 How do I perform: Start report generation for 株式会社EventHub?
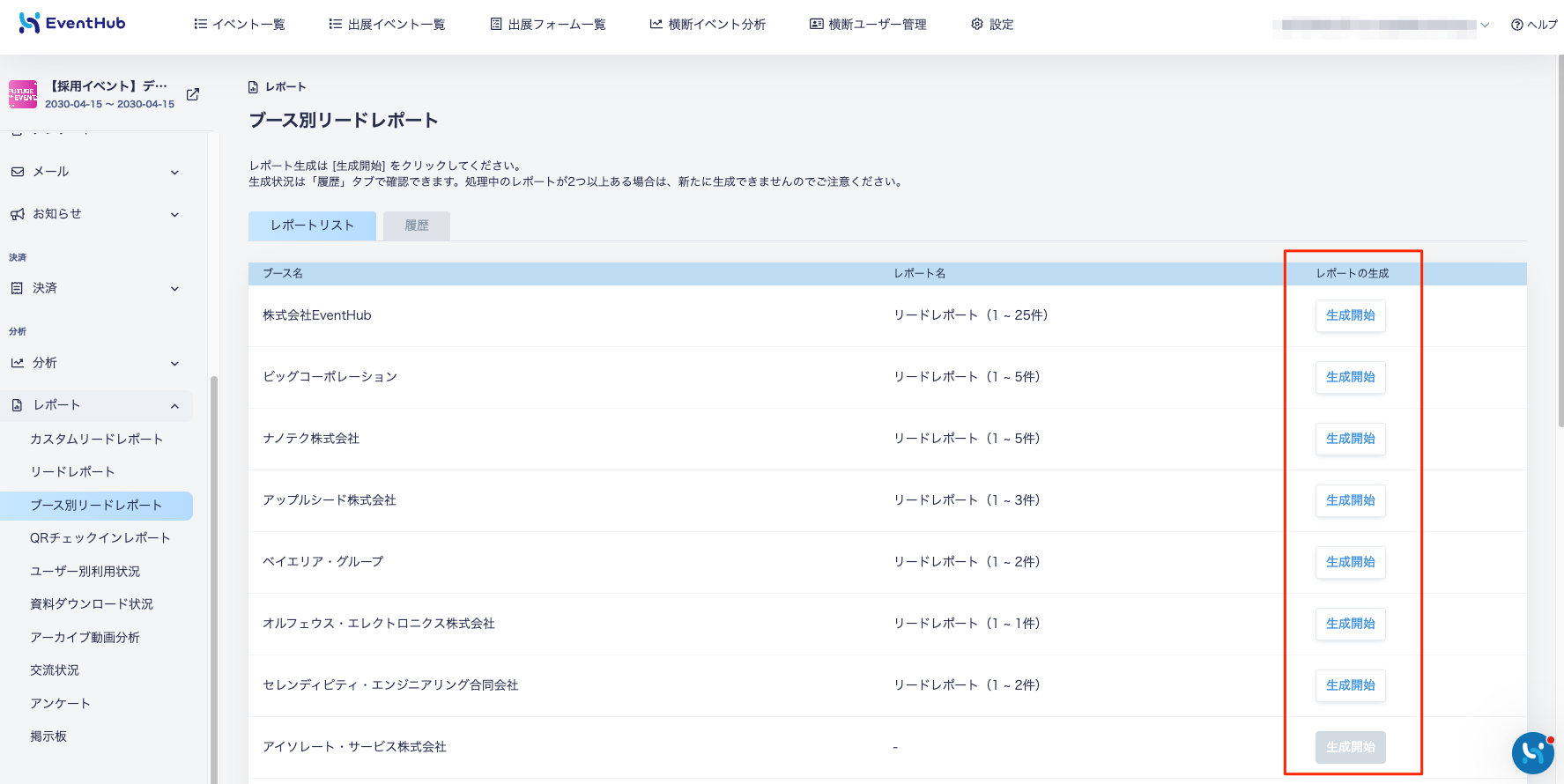coord(1350,315)
